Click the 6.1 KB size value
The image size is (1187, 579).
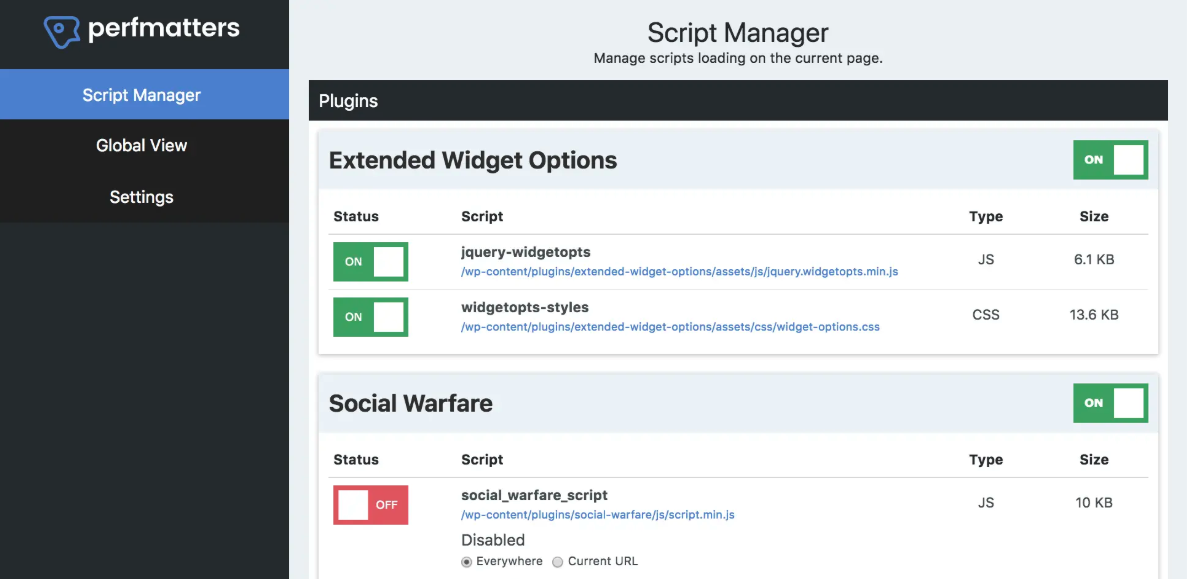pyautogui.click(x=1094, y=260)
